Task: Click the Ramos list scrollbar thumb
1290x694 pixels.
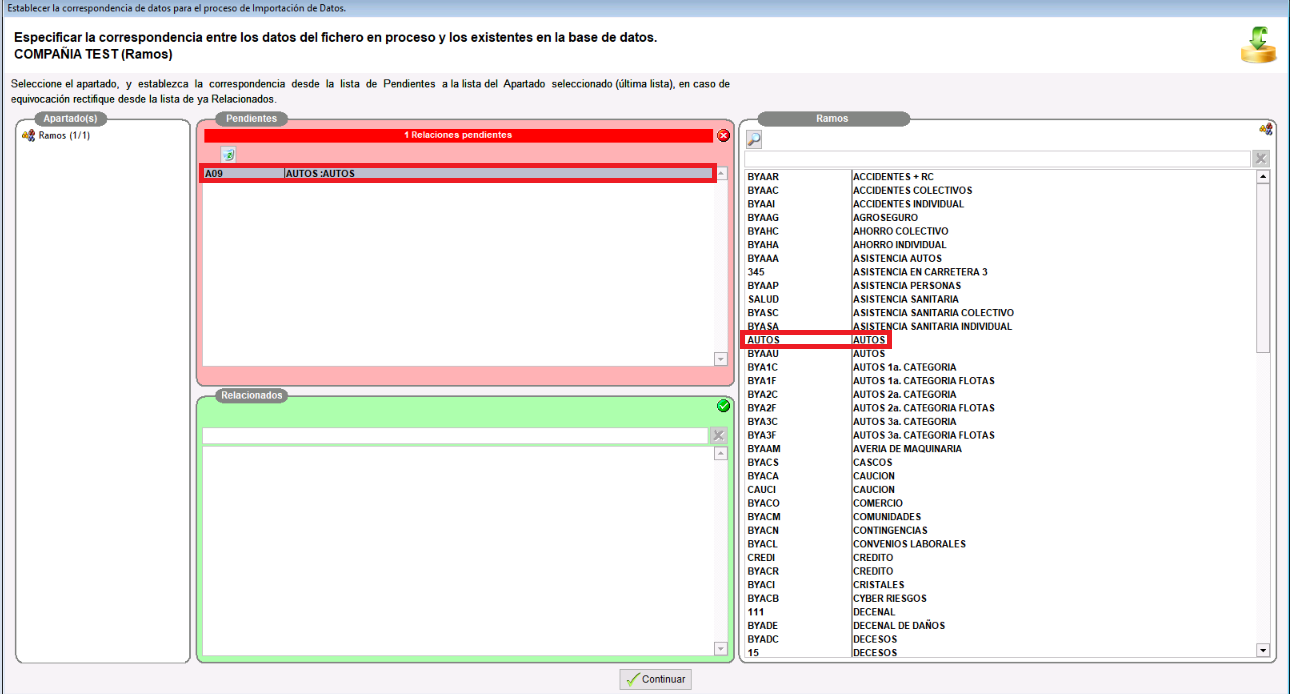Action: 1263,267
